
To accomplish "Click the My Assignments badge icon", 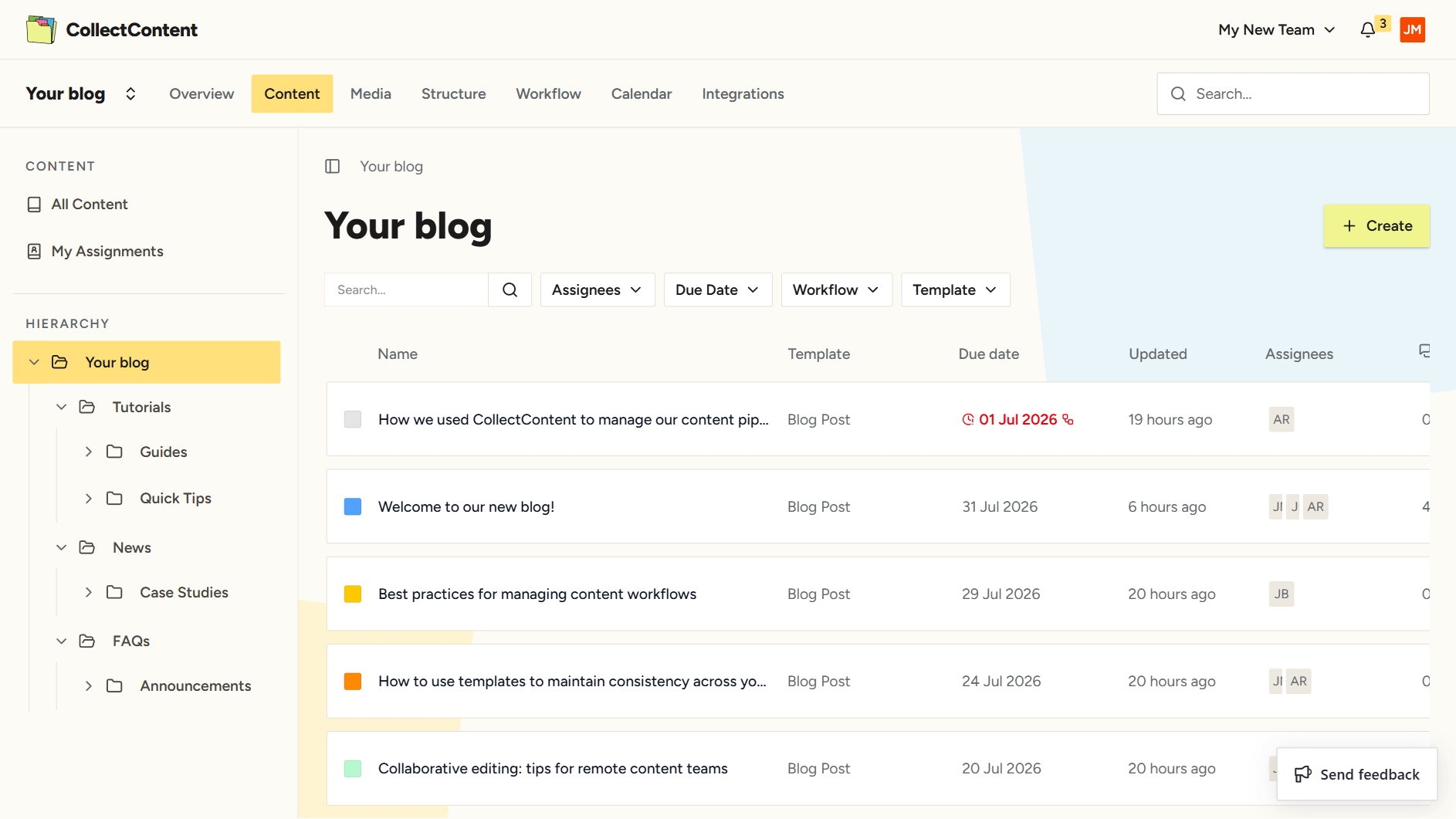I will 34,251.
